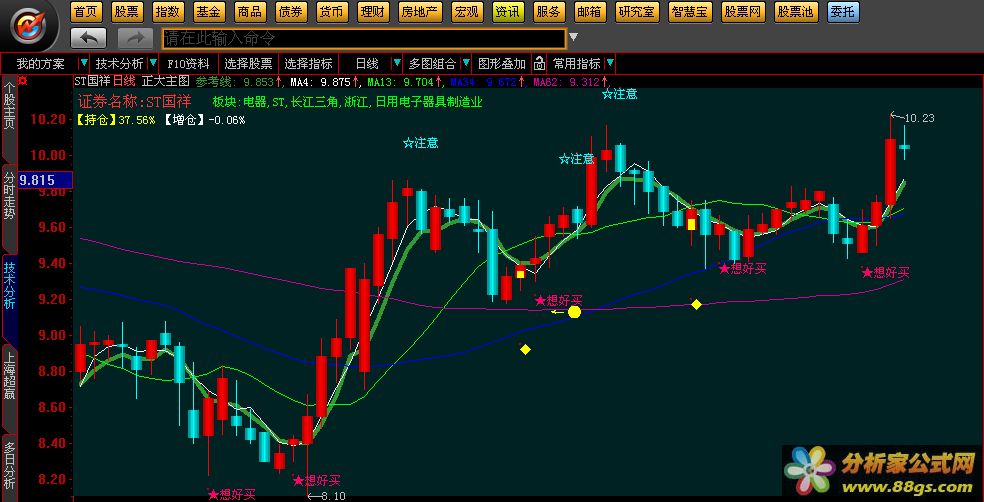Click the ★想好买 signal beside the 8.10 low label
The width and height of the screenshot is (984, 502).
(x=317, y=481)
